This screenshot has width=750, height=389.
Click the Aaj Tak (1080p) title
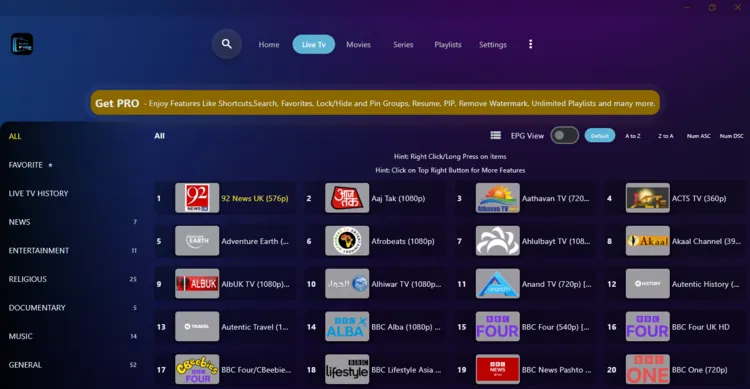point(398,198)
